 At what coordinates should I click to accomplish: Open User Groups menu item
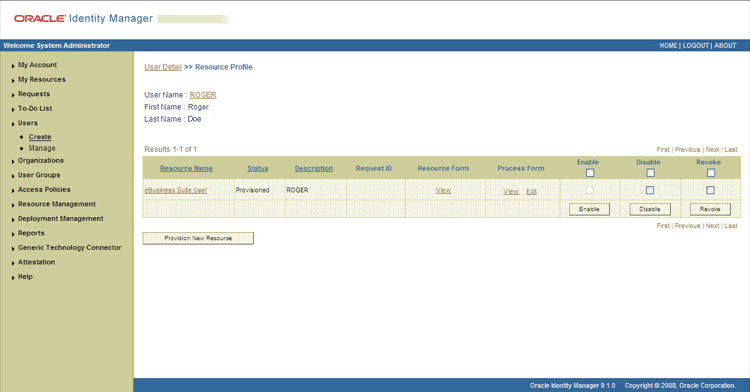[x=39, y=175]
